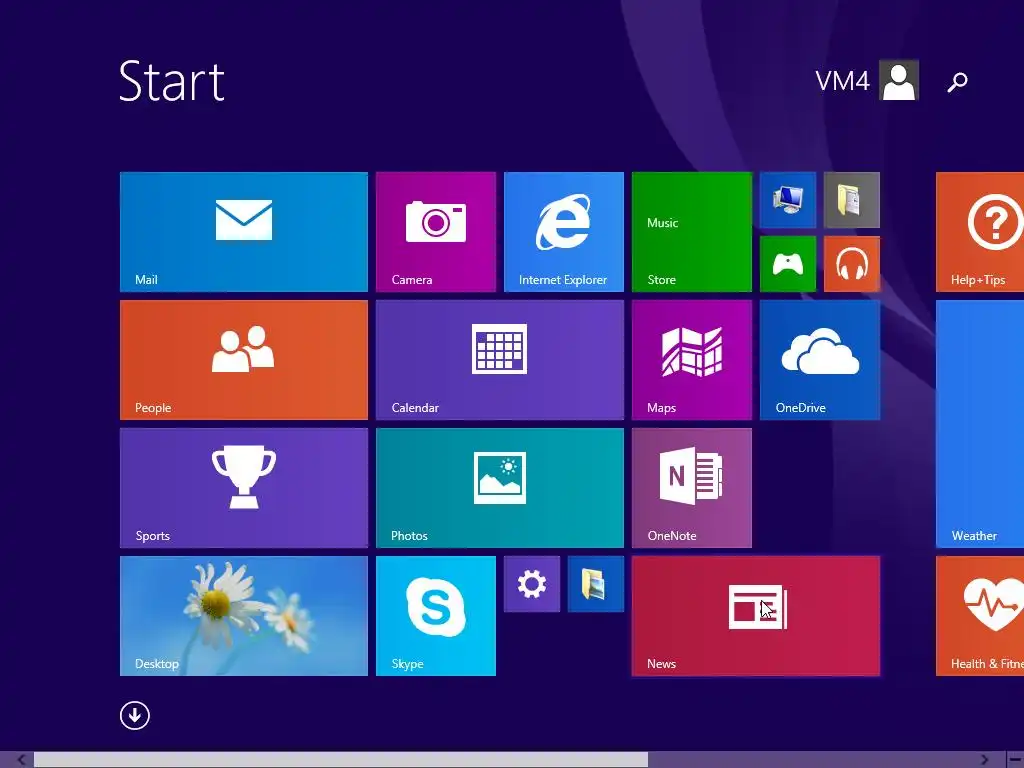Viewport: 1024px width, 768px height.
Task: Open the grey folder small tile
Action: [x=852, y=200]
